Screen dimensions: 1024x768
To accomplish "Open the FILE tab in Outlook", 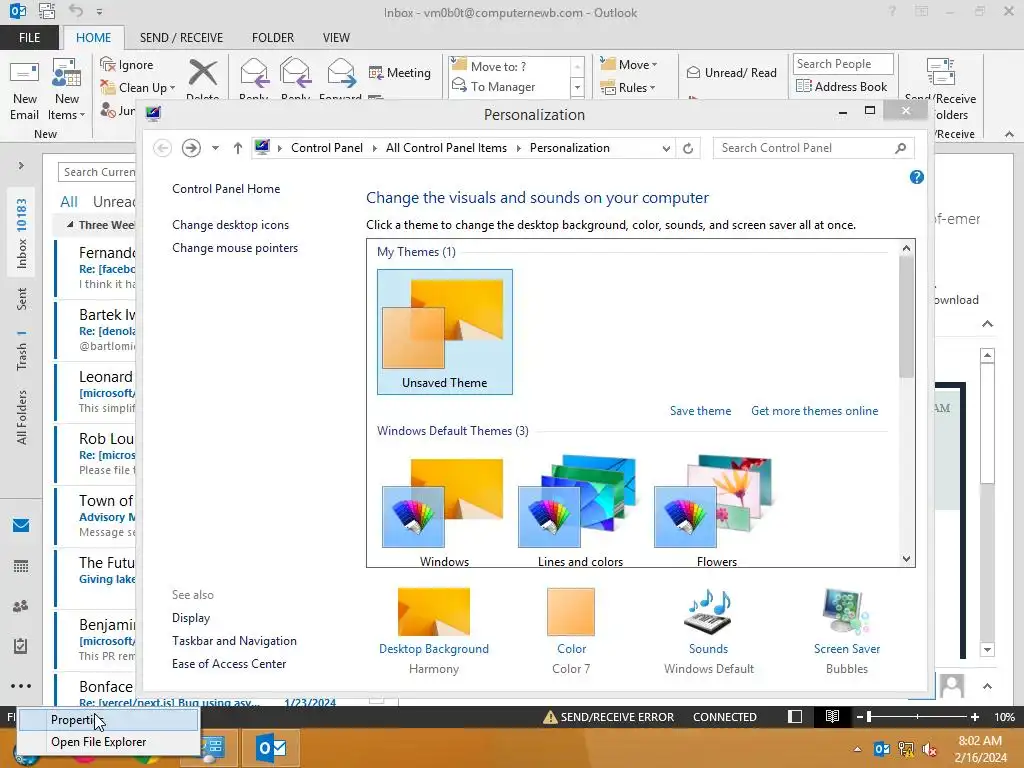I will (29, 38).
